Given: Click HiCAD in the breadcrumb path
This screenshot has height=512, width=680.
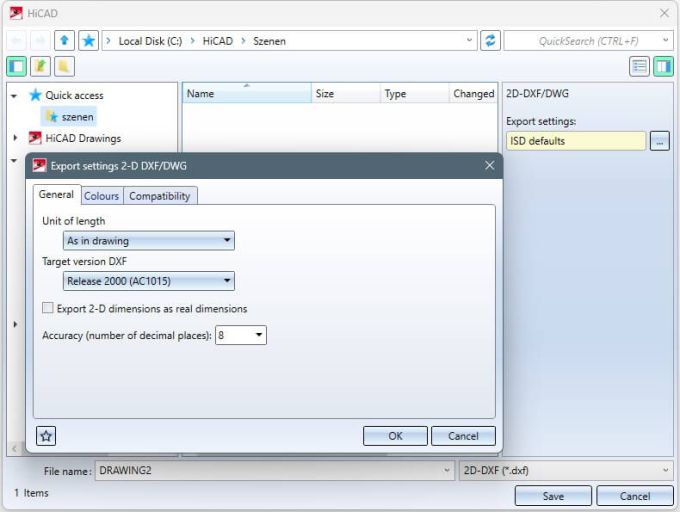Looking at the screenshot, I should click(x=218, y=41).
